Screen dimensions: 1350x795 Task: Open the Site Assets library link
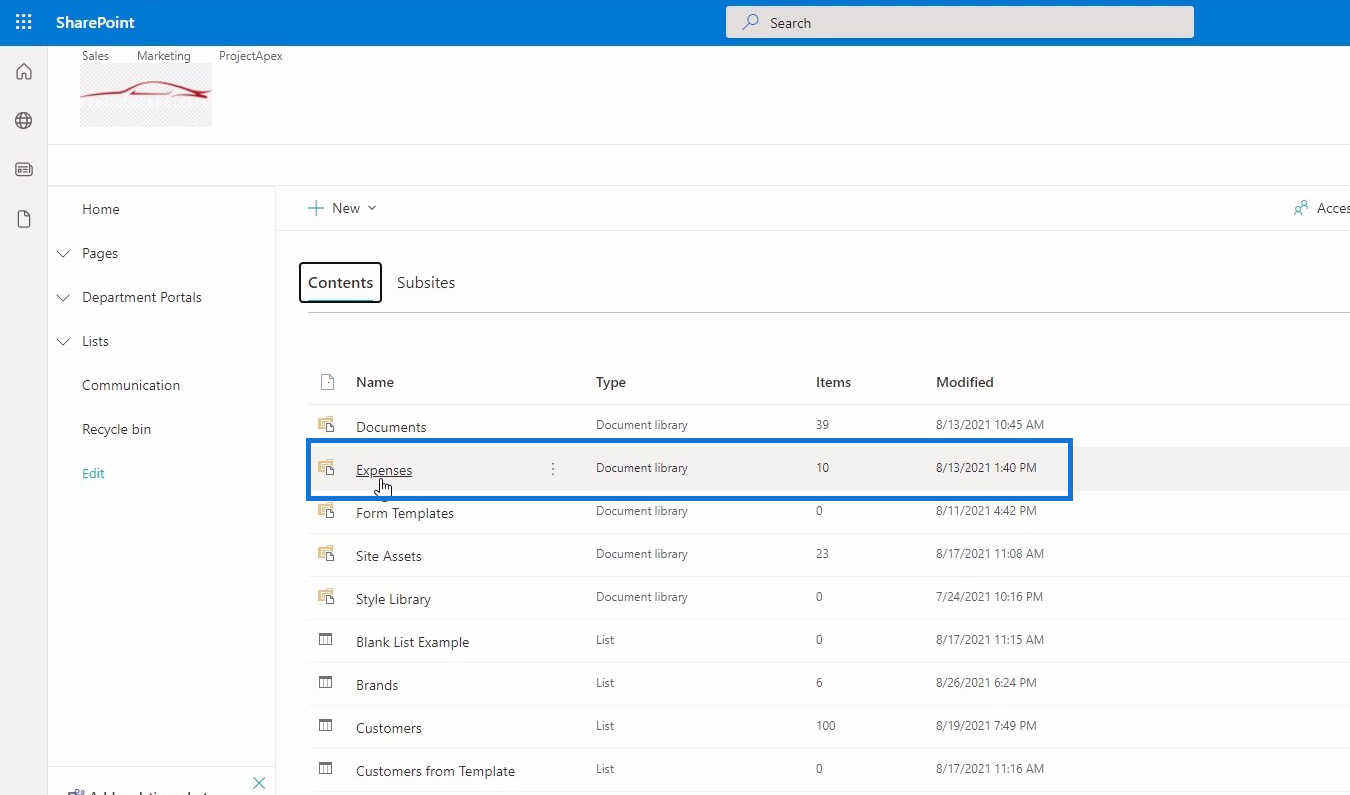click(x=389, y=556)
